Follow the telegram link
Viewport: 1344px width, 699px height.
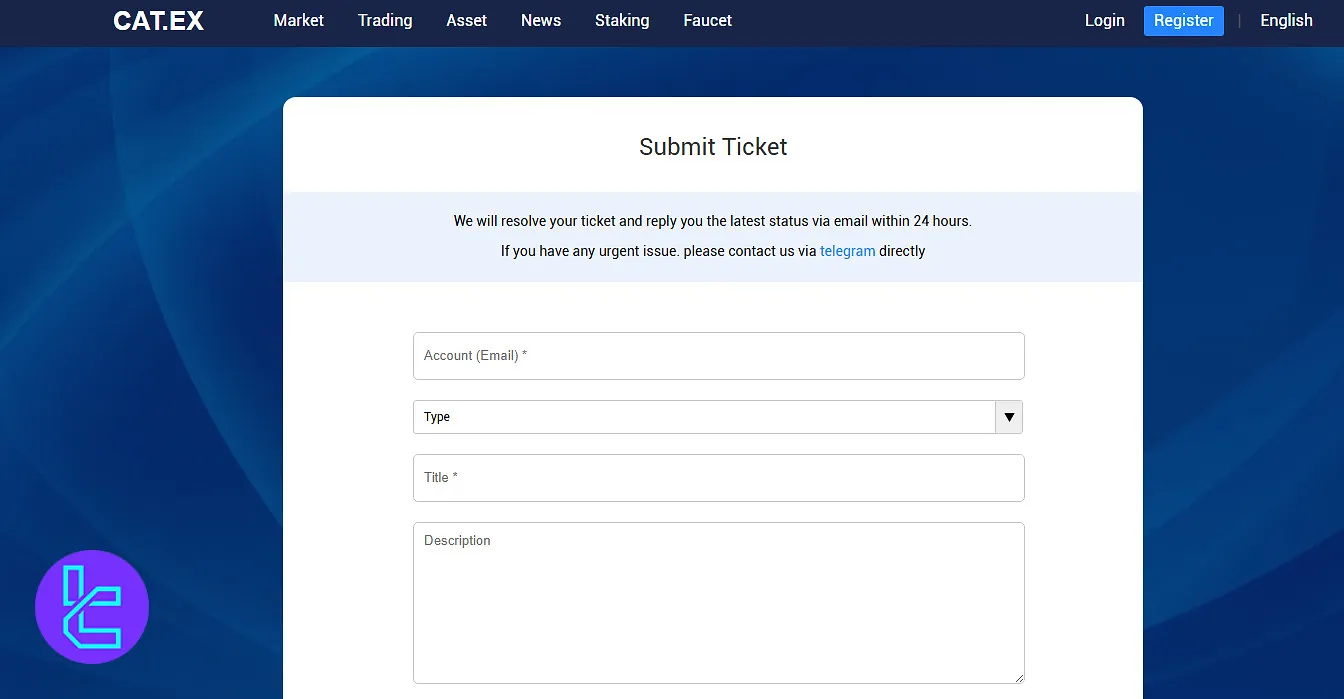coord(847,251)
